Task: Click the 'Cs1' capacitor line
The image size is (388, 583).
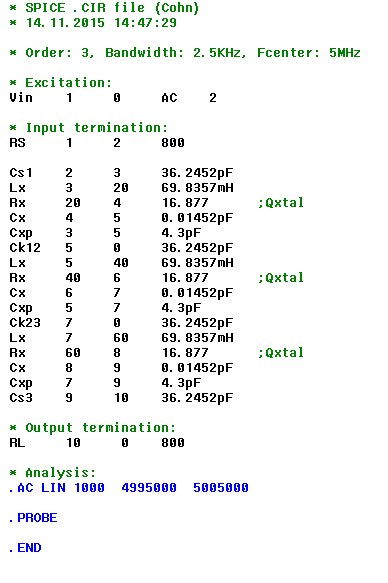Action: pyautogui.click(x=121, y=173)
